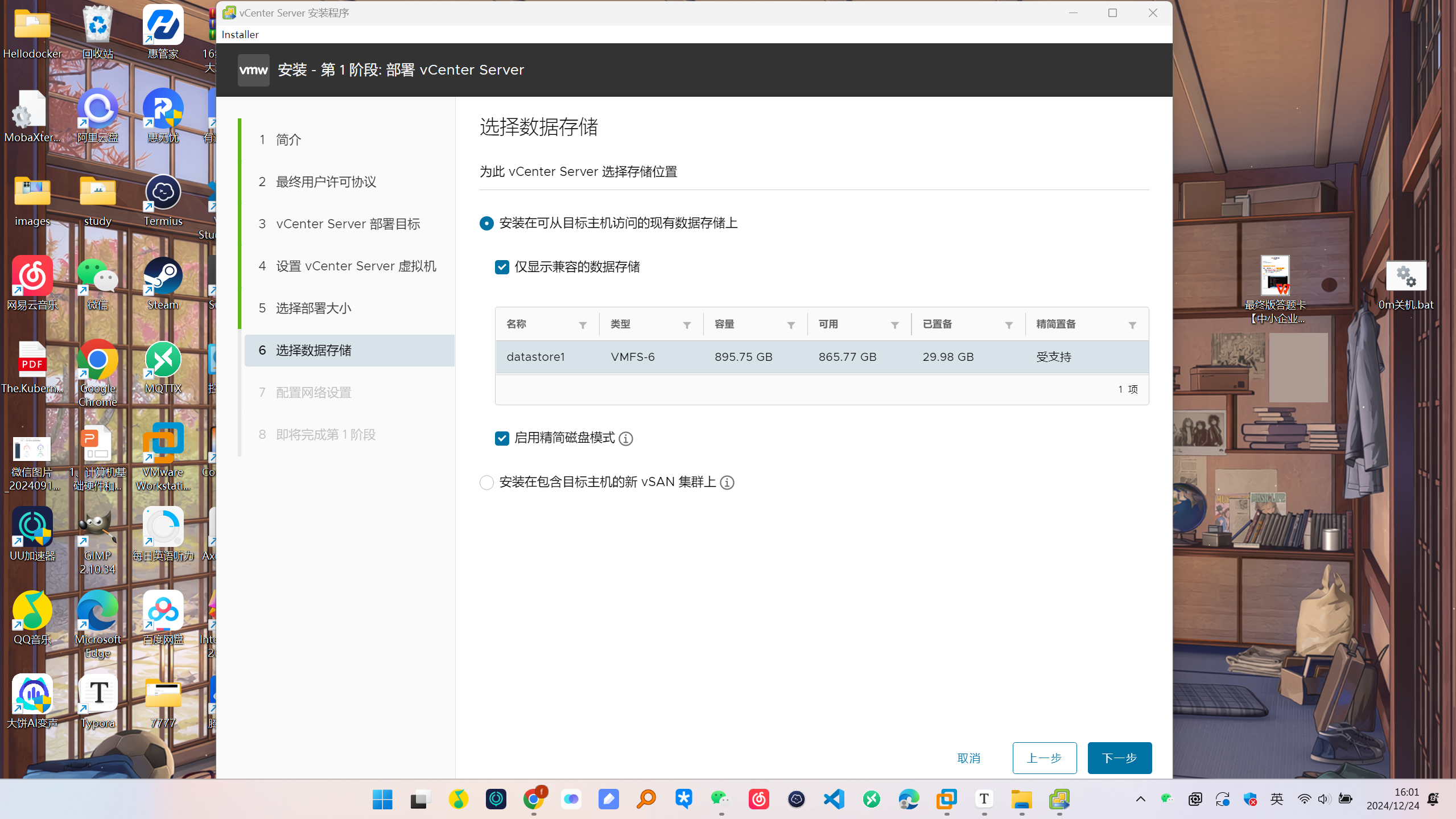Click the 895.75 GB capacity cell
This screenshot has height=819, width=1456.
pyautogui.click(x=744, y=357)
